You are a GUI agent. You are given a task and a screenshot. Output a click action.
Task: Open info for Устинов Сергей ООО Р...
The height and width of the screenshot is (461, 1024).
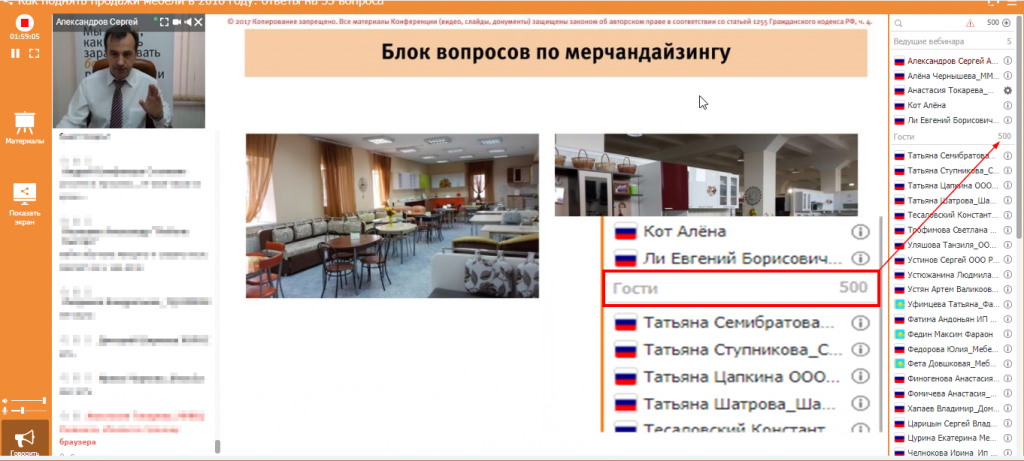click(1007, 260)
